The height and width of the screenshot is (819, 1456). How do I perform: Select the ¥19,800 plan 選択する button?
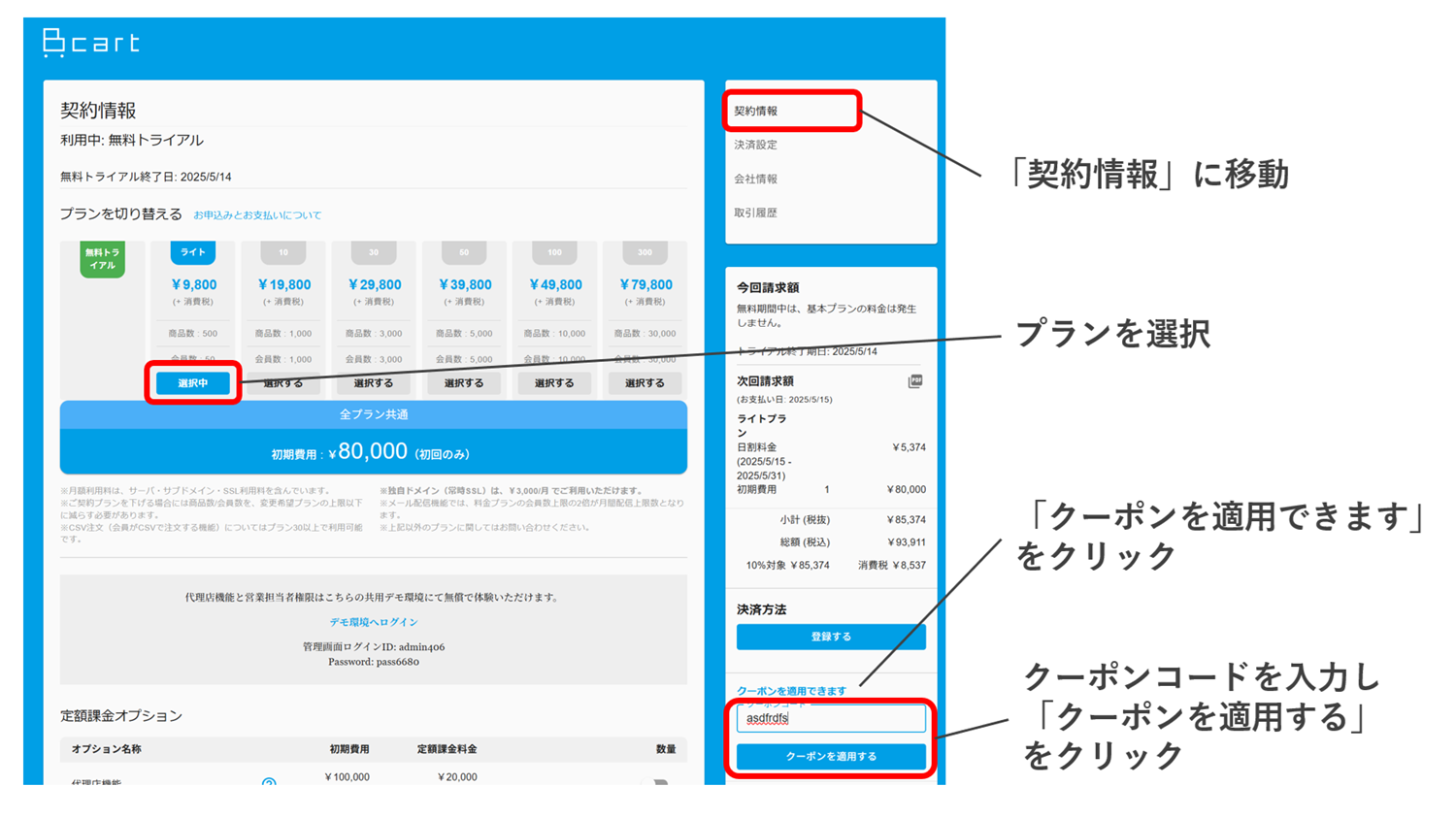click(x=283, y=383)
